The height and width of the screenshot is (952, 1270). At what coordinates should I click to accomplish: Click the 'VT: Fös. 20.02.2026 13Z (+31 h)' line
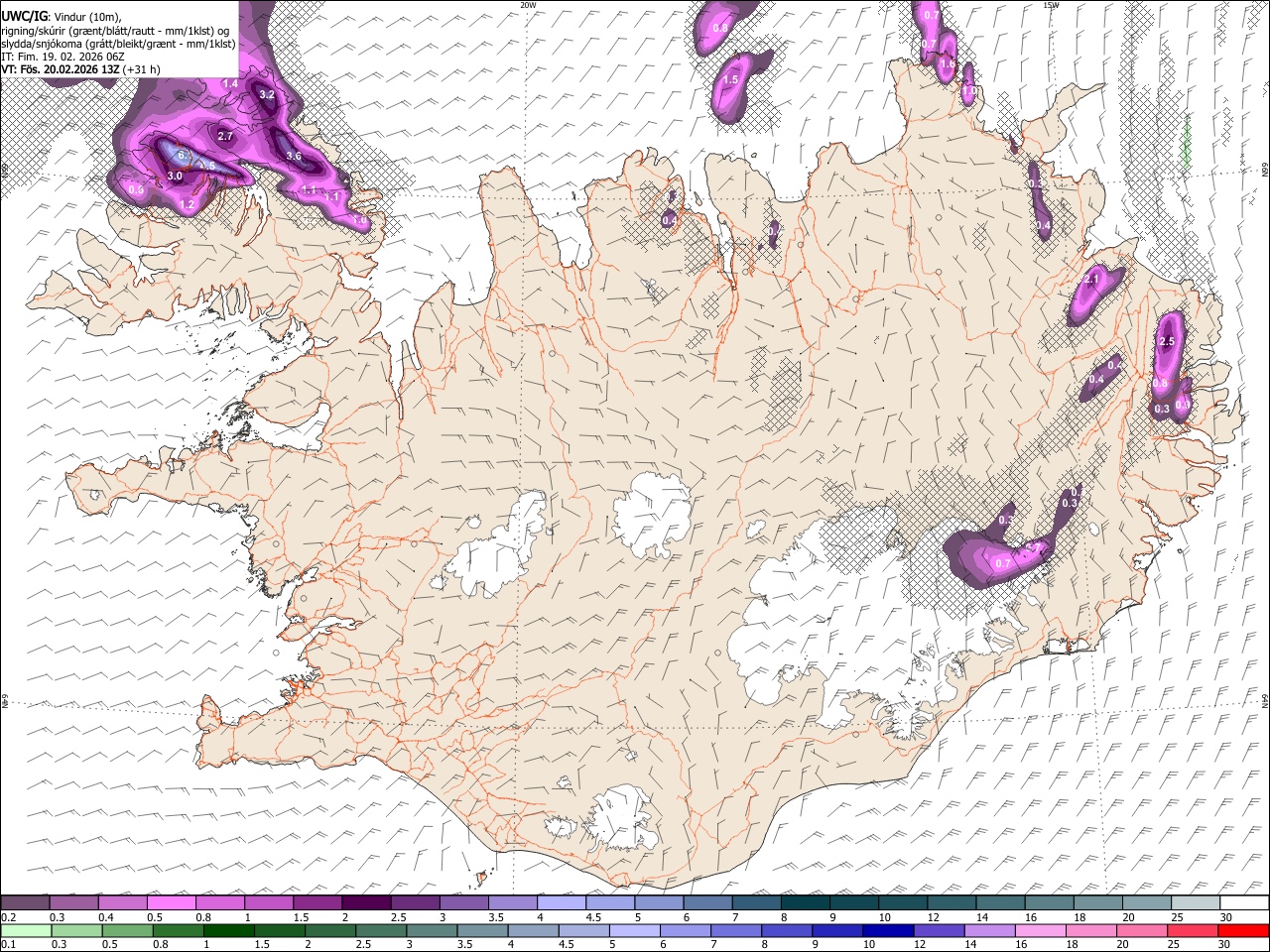(80, 69)
